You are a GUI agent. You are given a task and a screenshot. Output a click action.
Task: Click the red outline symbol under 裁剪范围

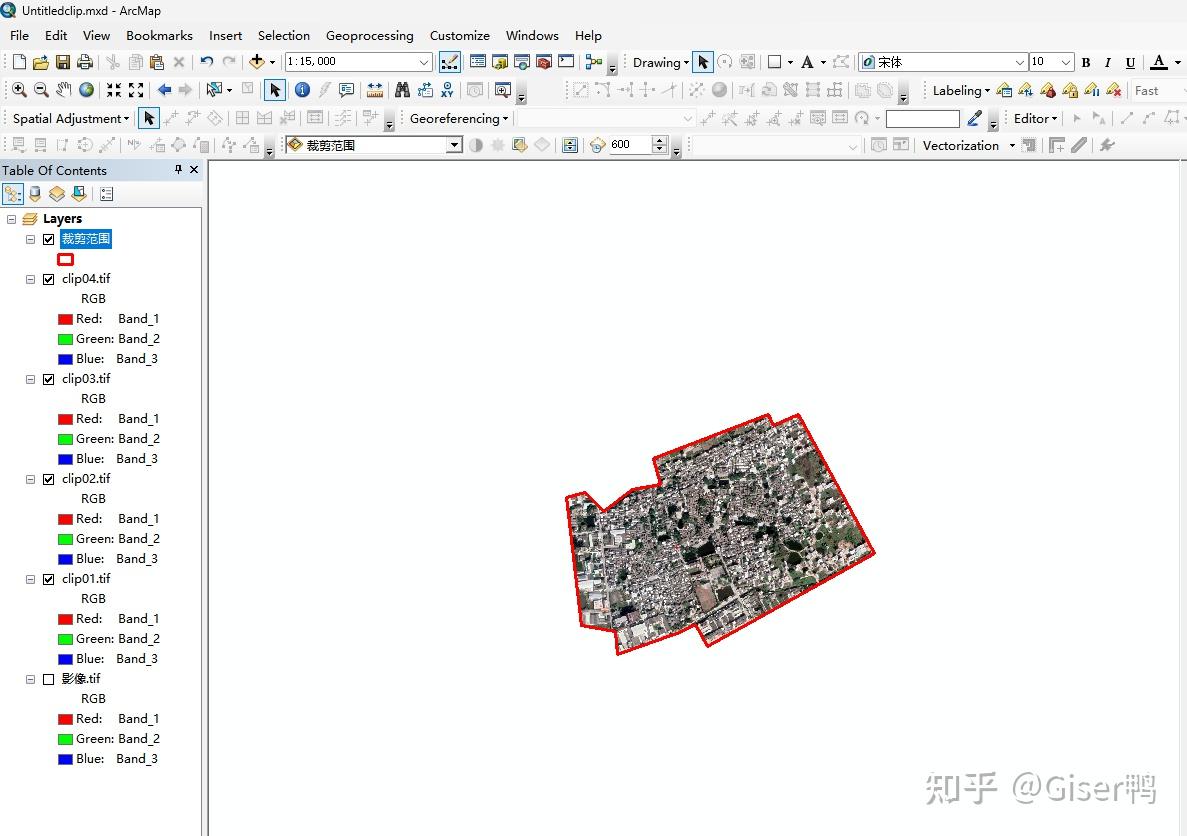65,259
